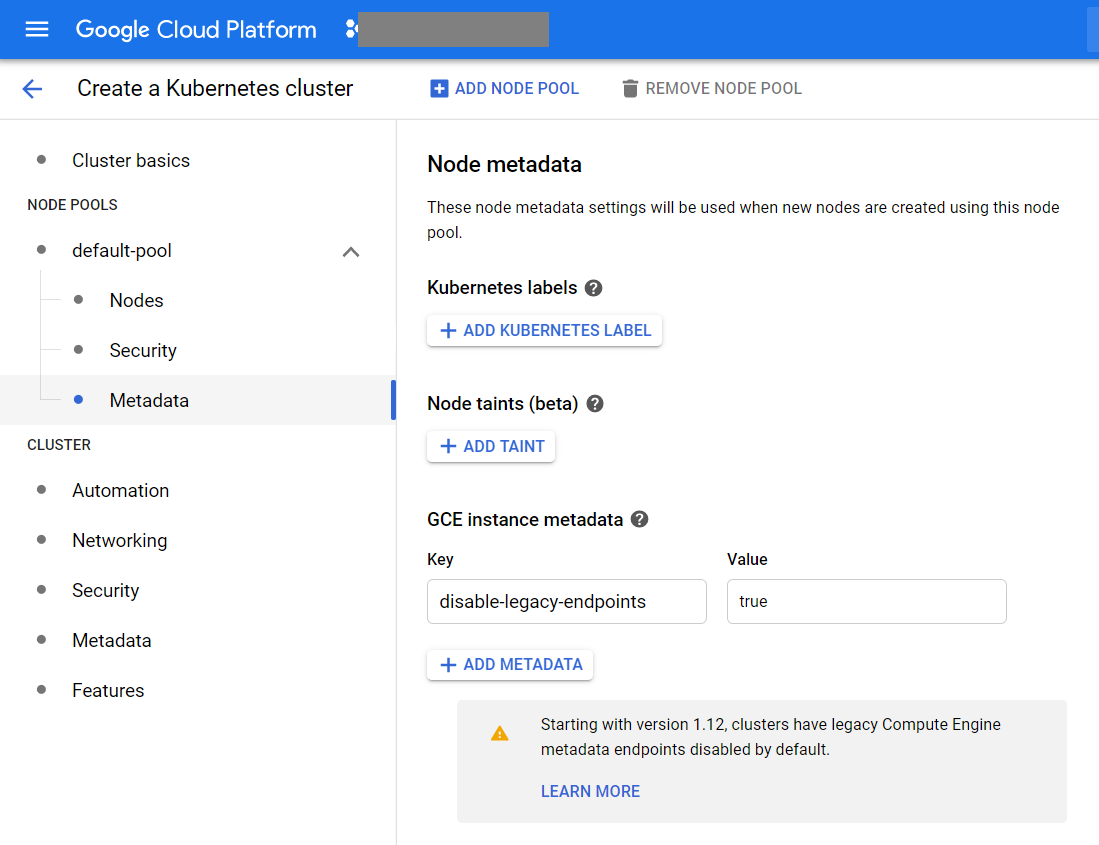Click the Remove Node Pool label
This screenshot has width=1099, height=845.
pos(723,88)
